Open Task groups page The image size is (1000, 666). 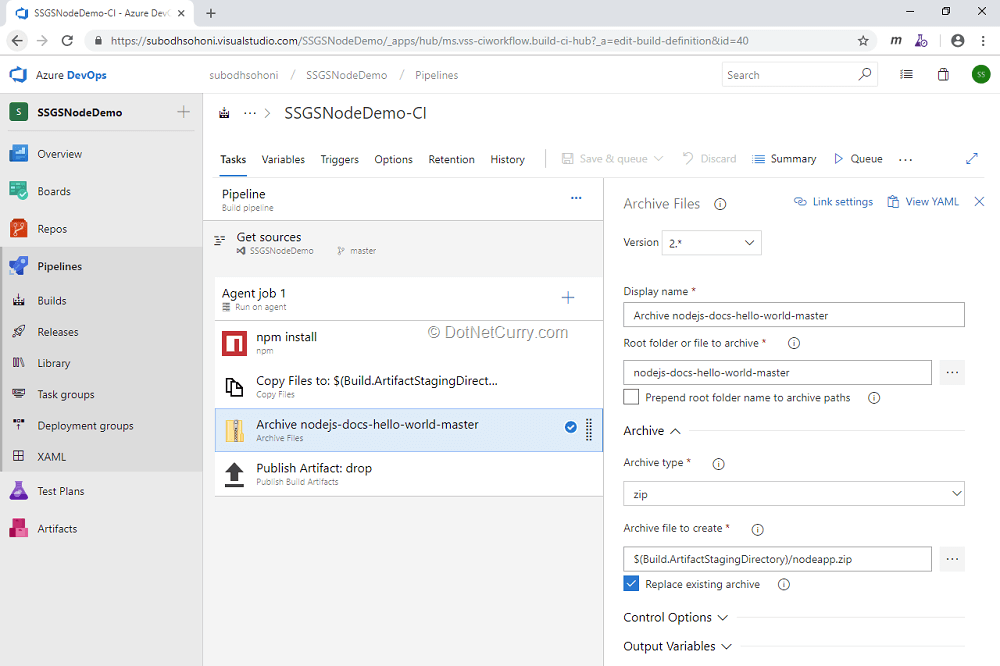point(66,394)
